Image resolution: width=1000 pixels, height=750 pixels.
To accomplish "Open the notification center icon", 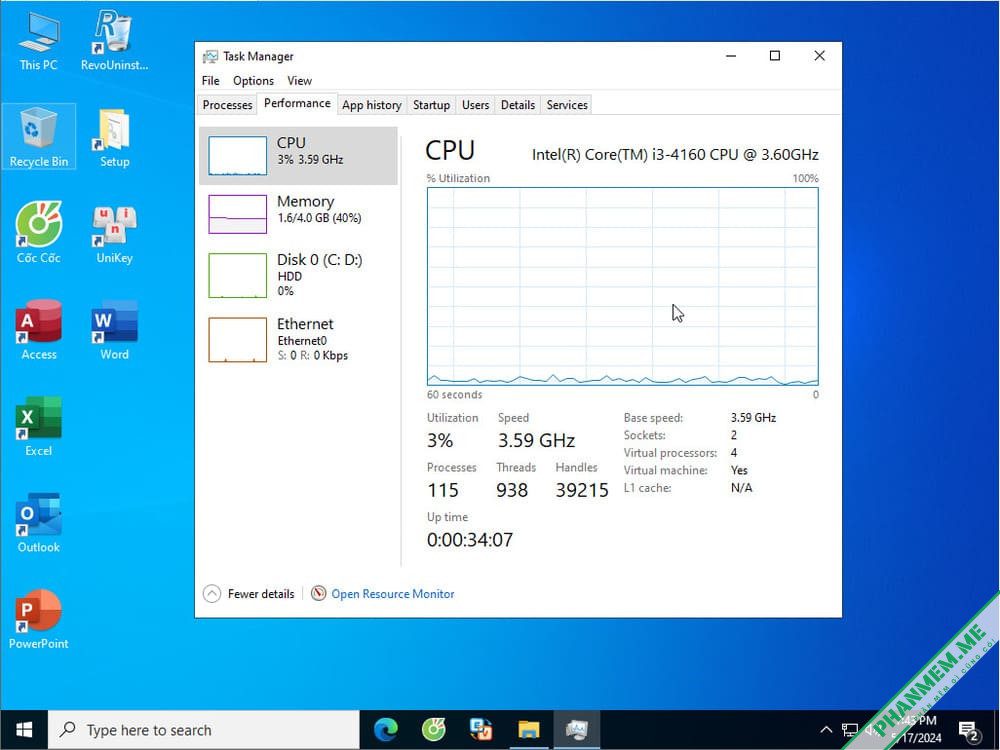I will point(969,730).
